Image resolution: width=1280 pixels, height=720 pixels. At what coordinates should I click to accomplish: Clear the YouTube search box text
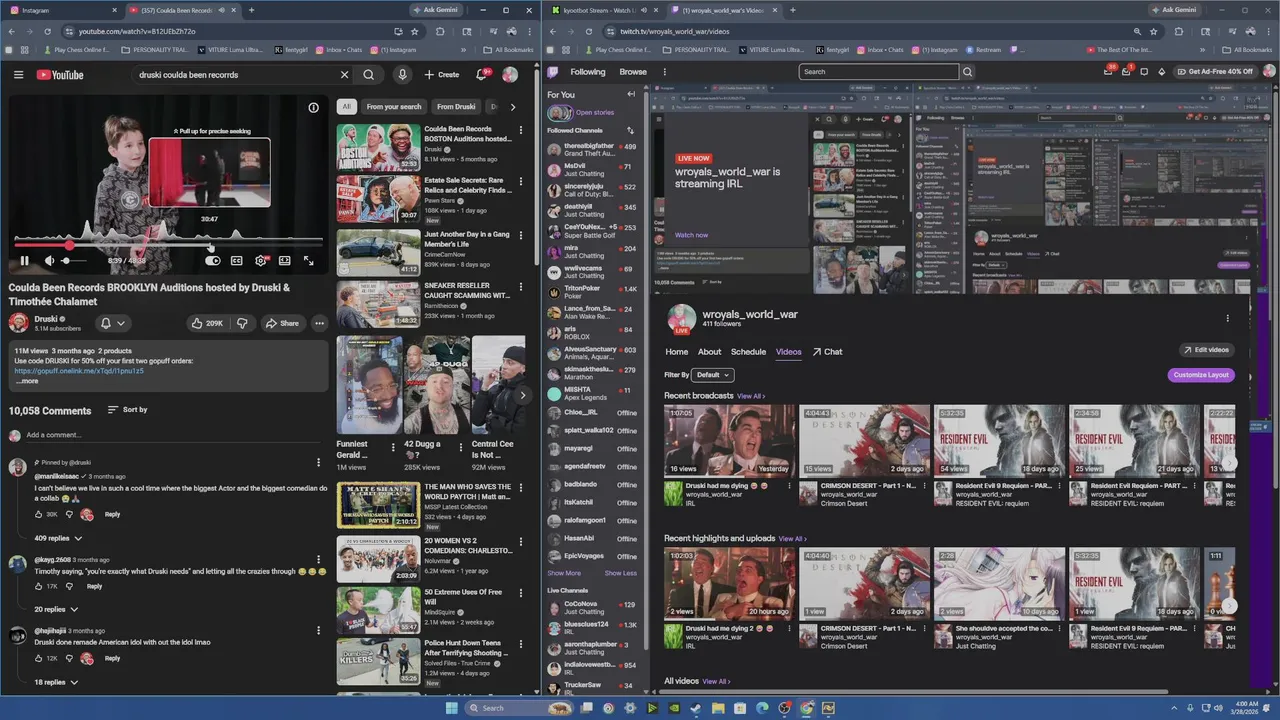tap(344, 74)
